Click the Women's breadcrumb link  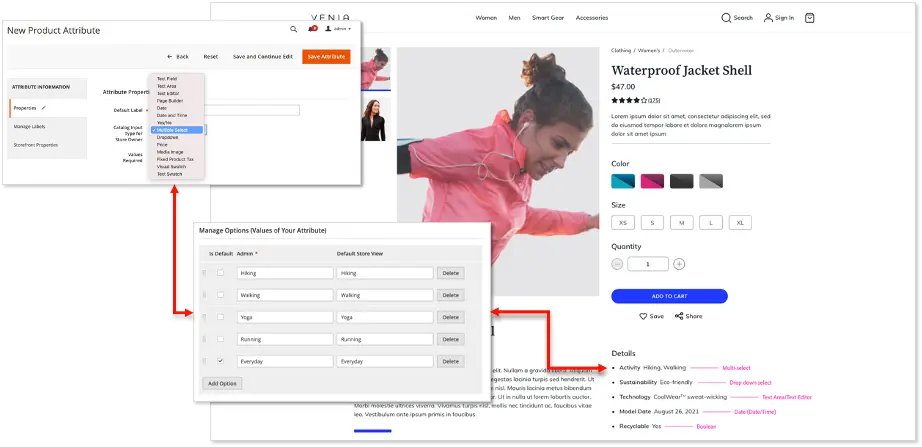pyautogui.click(x=649, y=51)
